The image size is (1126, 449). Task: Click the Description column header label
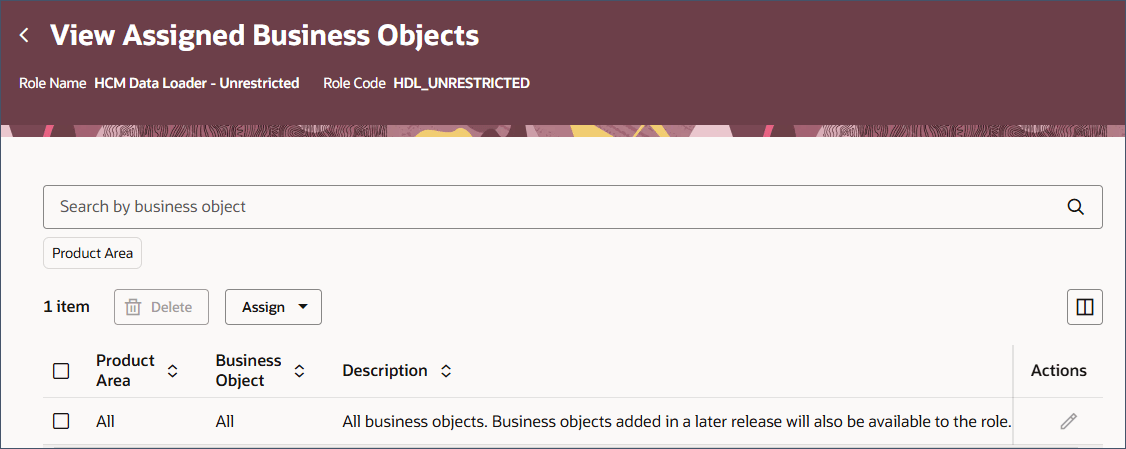click(385, 371)
